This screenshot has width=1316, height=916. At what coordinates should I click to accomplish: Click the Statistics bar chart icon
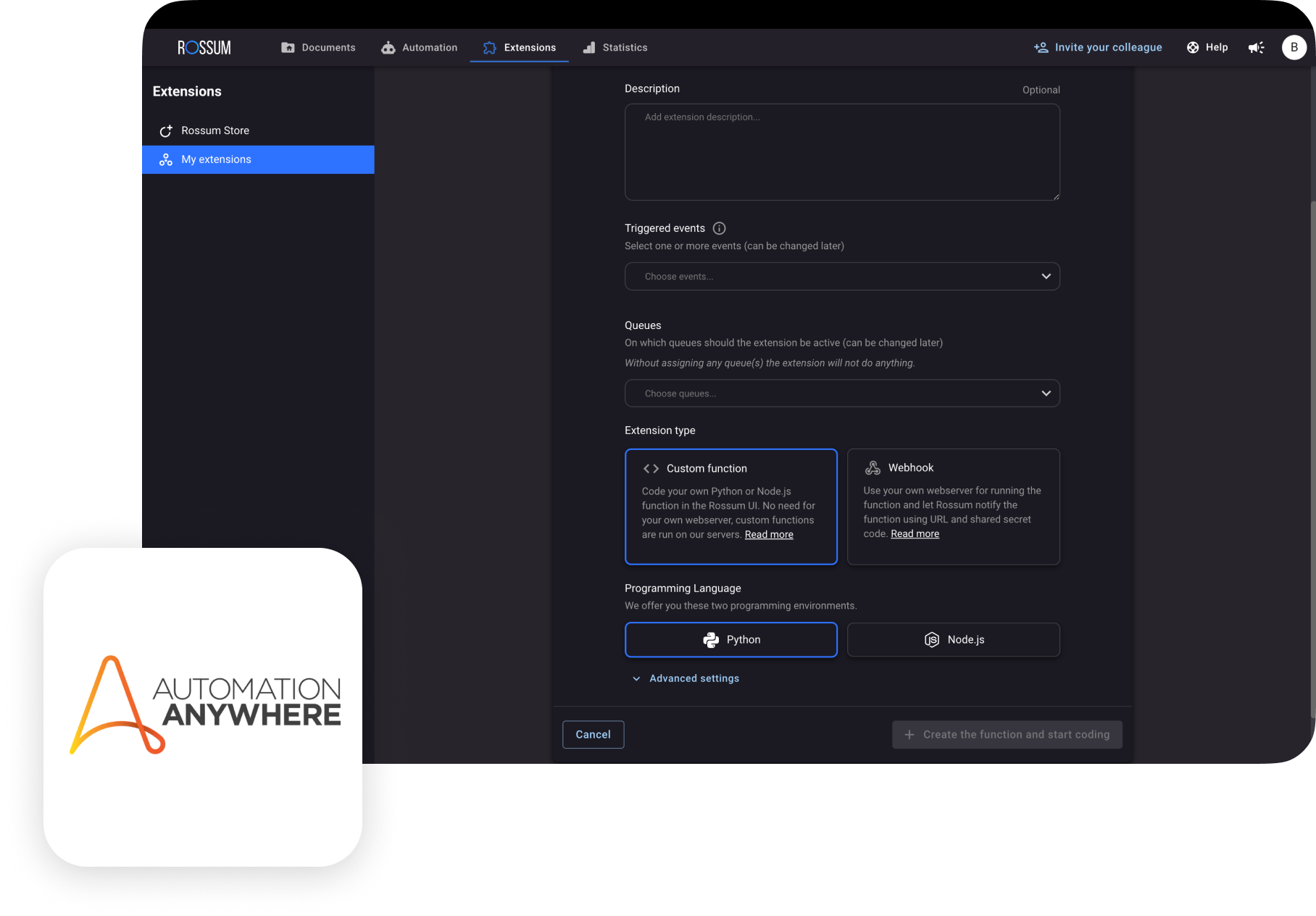(x=589, y=48)
